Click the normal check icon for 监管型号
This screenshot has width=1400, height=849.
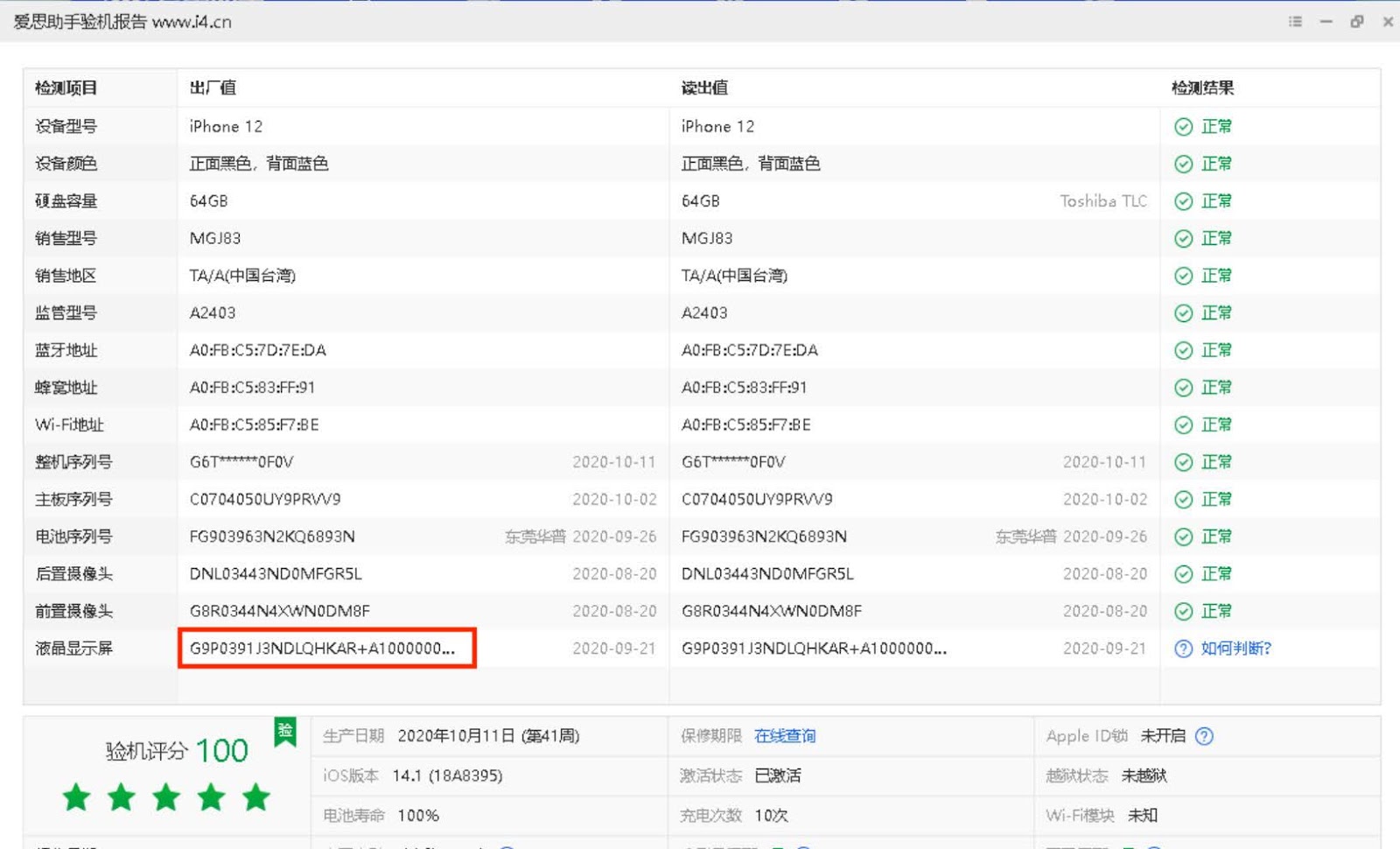tap(1183, 313)
